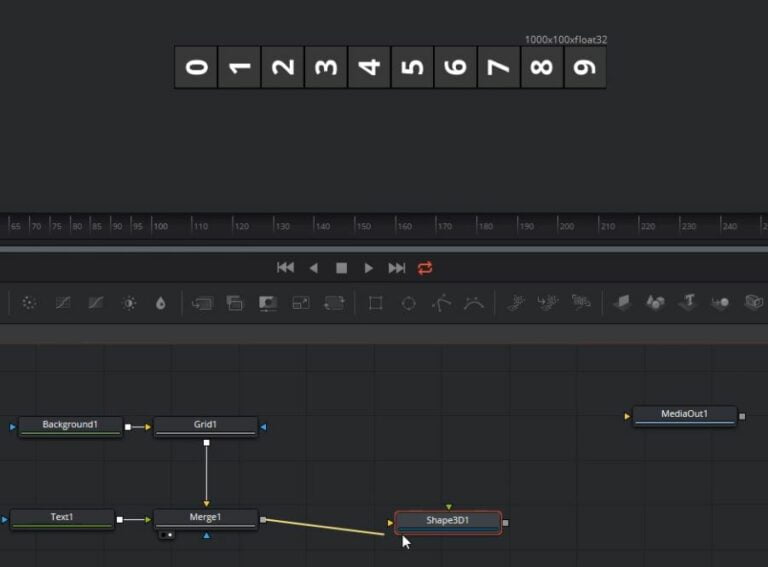Add a Text 3D node
The image size is (768, 567).
[x=688, y=302]
